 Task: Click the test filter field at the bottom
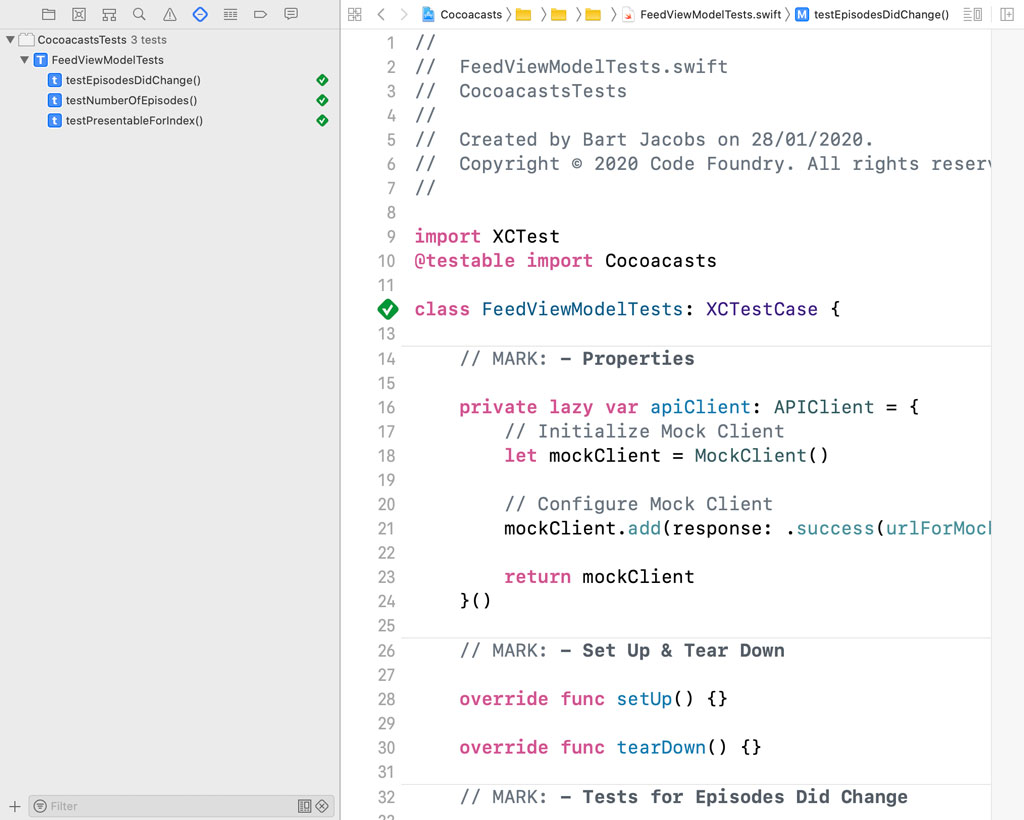click(170, 806)
